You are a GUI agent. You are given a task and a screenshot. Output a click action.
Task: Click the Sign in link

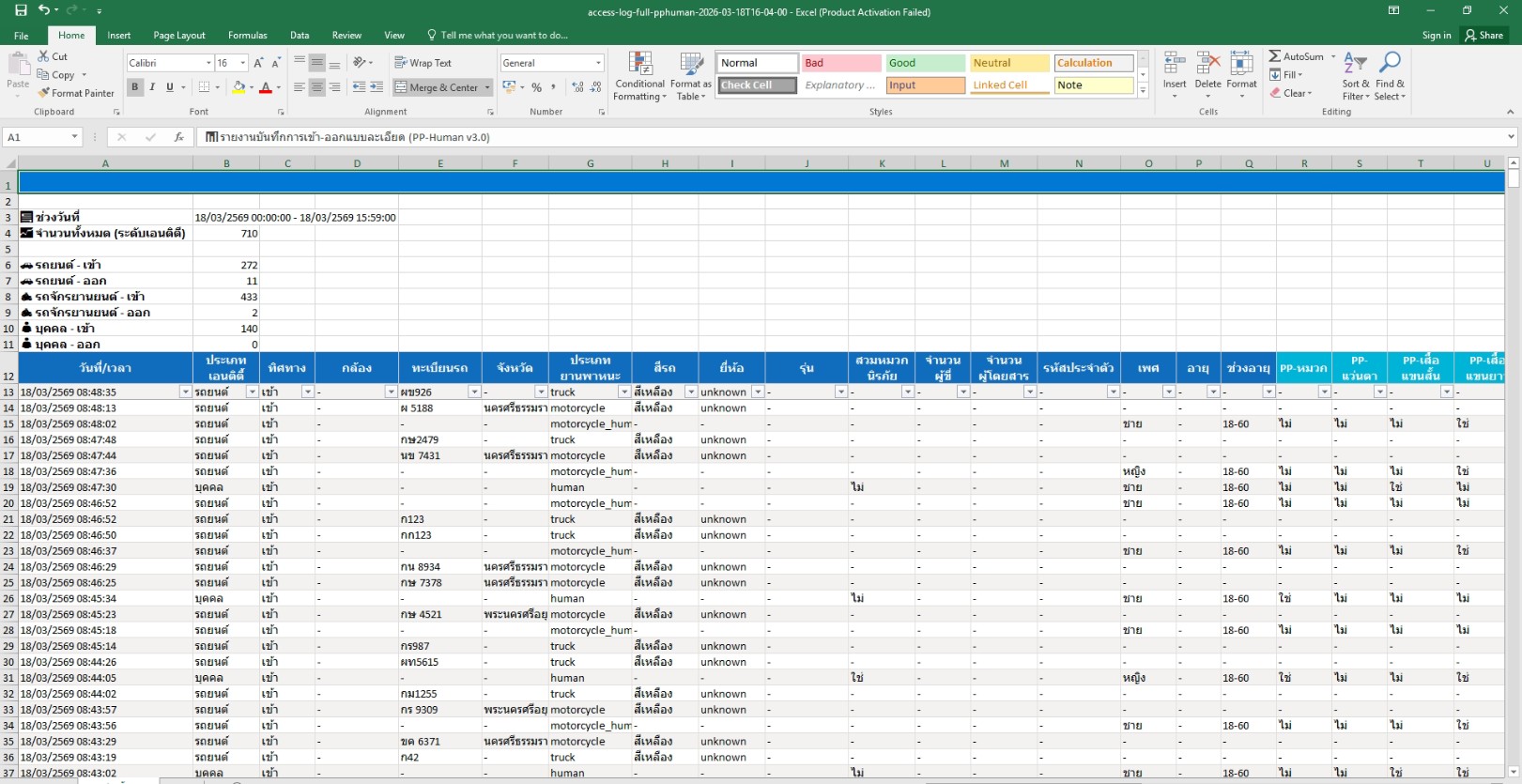point(1436,36)
